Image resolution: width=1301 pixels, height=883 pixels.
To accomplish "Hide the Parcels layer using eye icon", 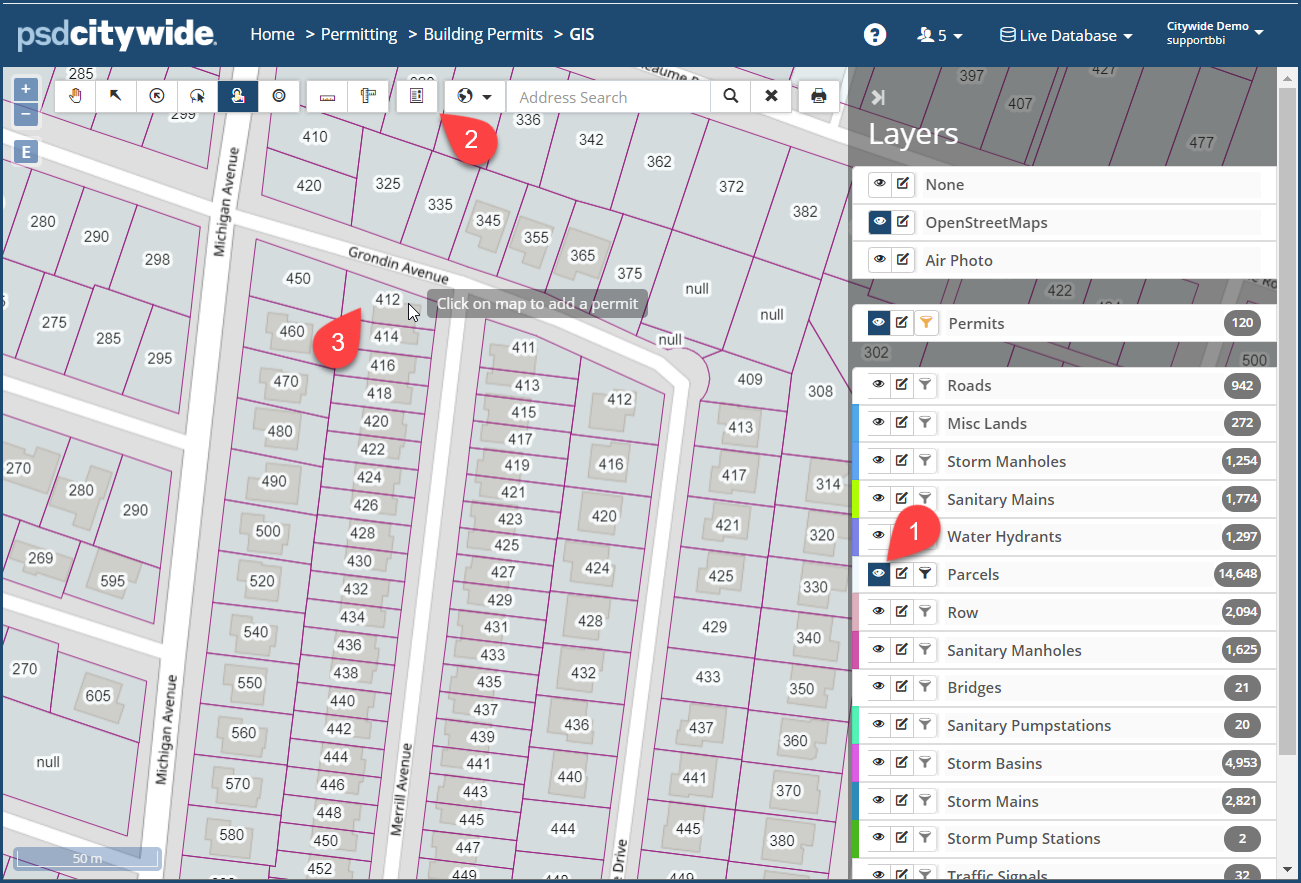I will (879, 574).
